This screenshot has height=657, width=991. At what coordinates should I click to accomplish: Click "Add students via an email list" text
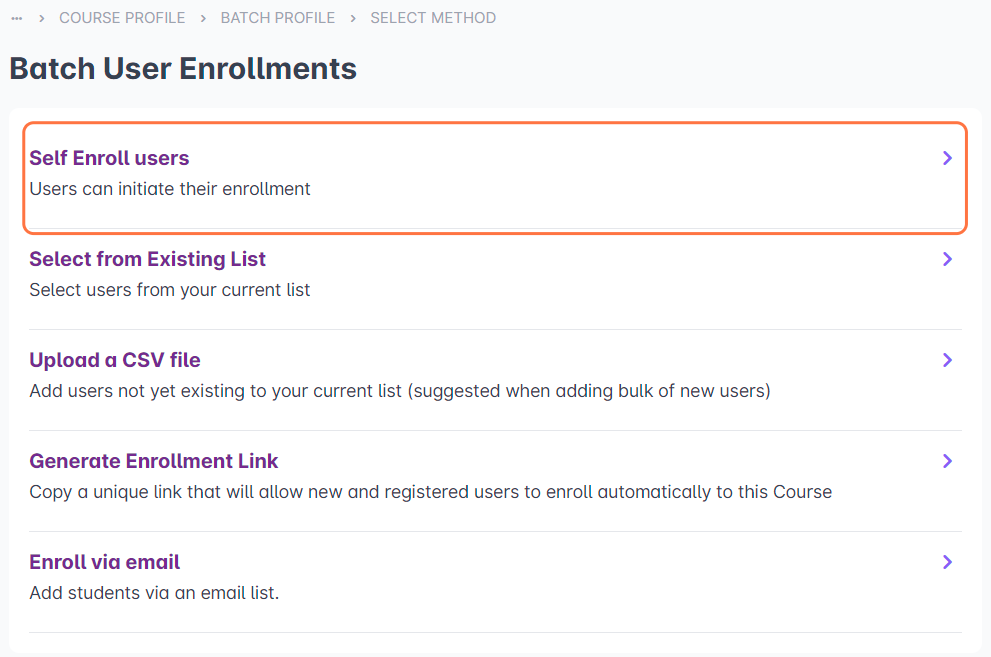tap(154, 593)
